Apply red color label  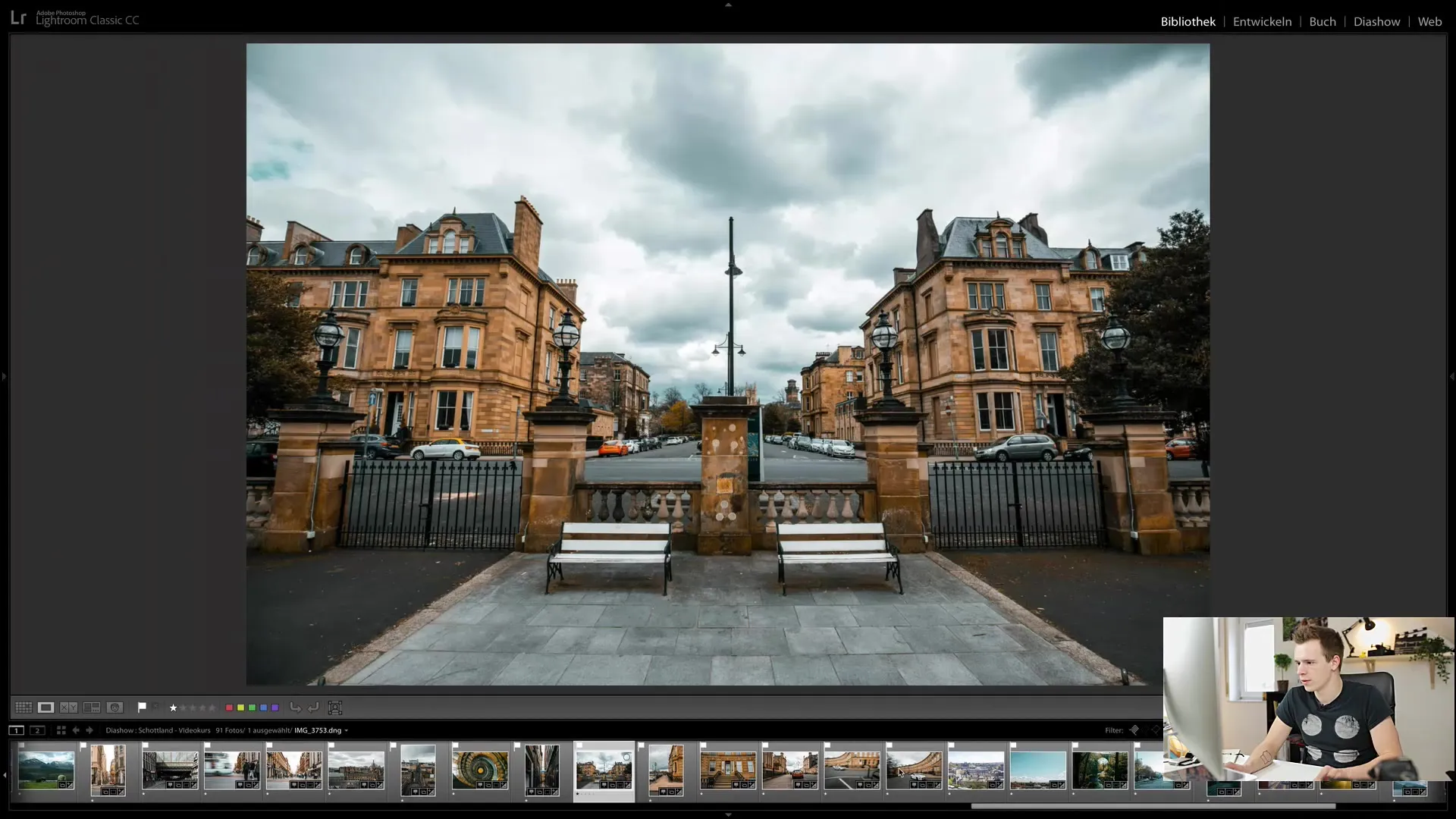(229, 708)
